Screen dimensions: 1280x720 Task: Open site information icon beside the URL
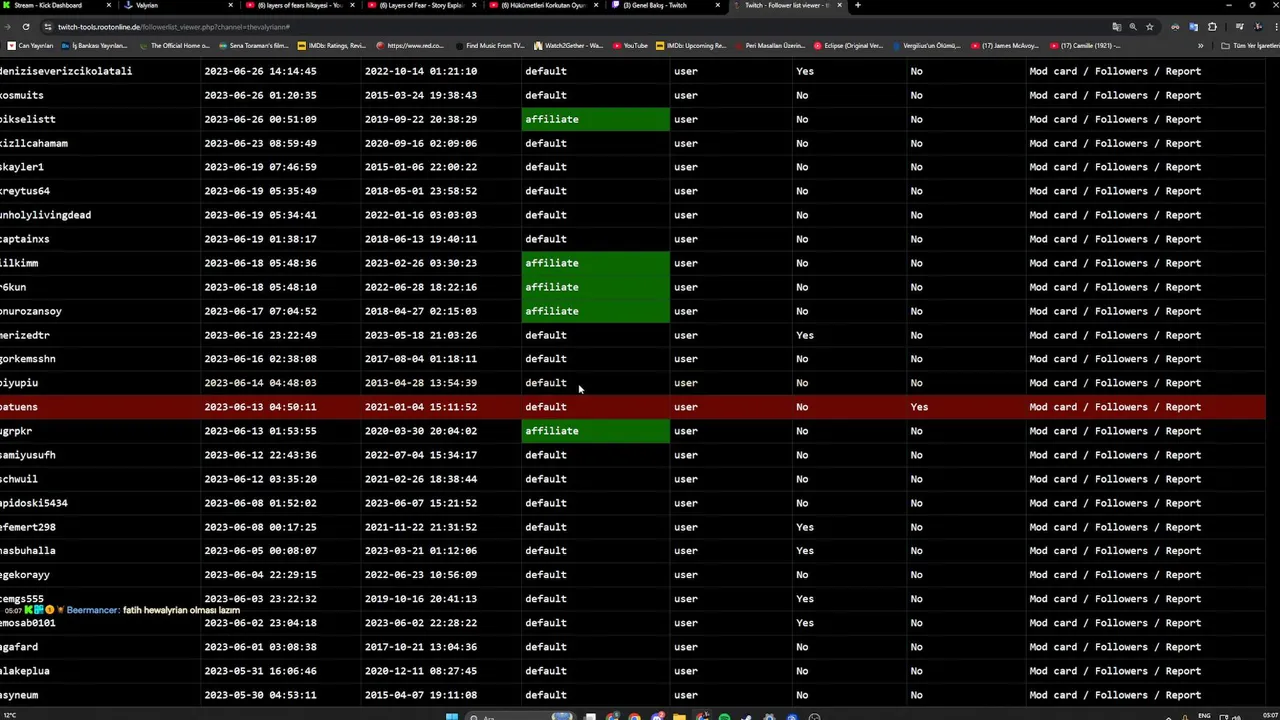(47, 27)
